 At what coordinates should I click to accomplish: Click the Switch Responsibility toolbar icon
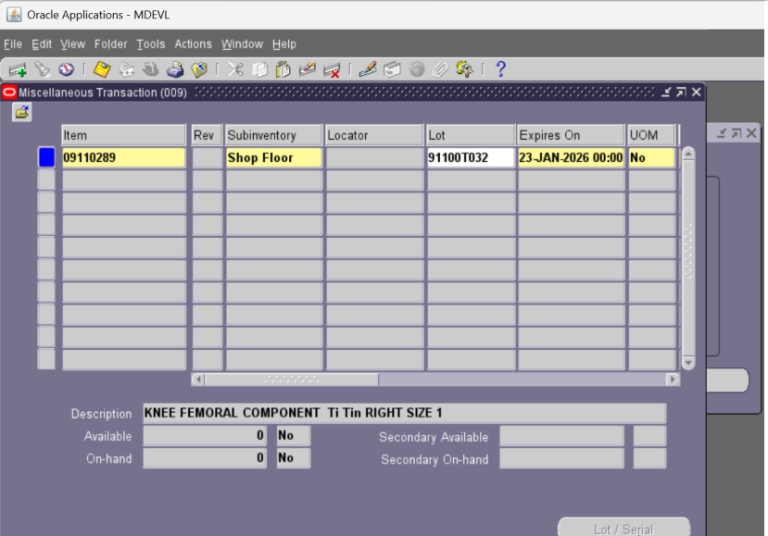[x=150, y=70]
